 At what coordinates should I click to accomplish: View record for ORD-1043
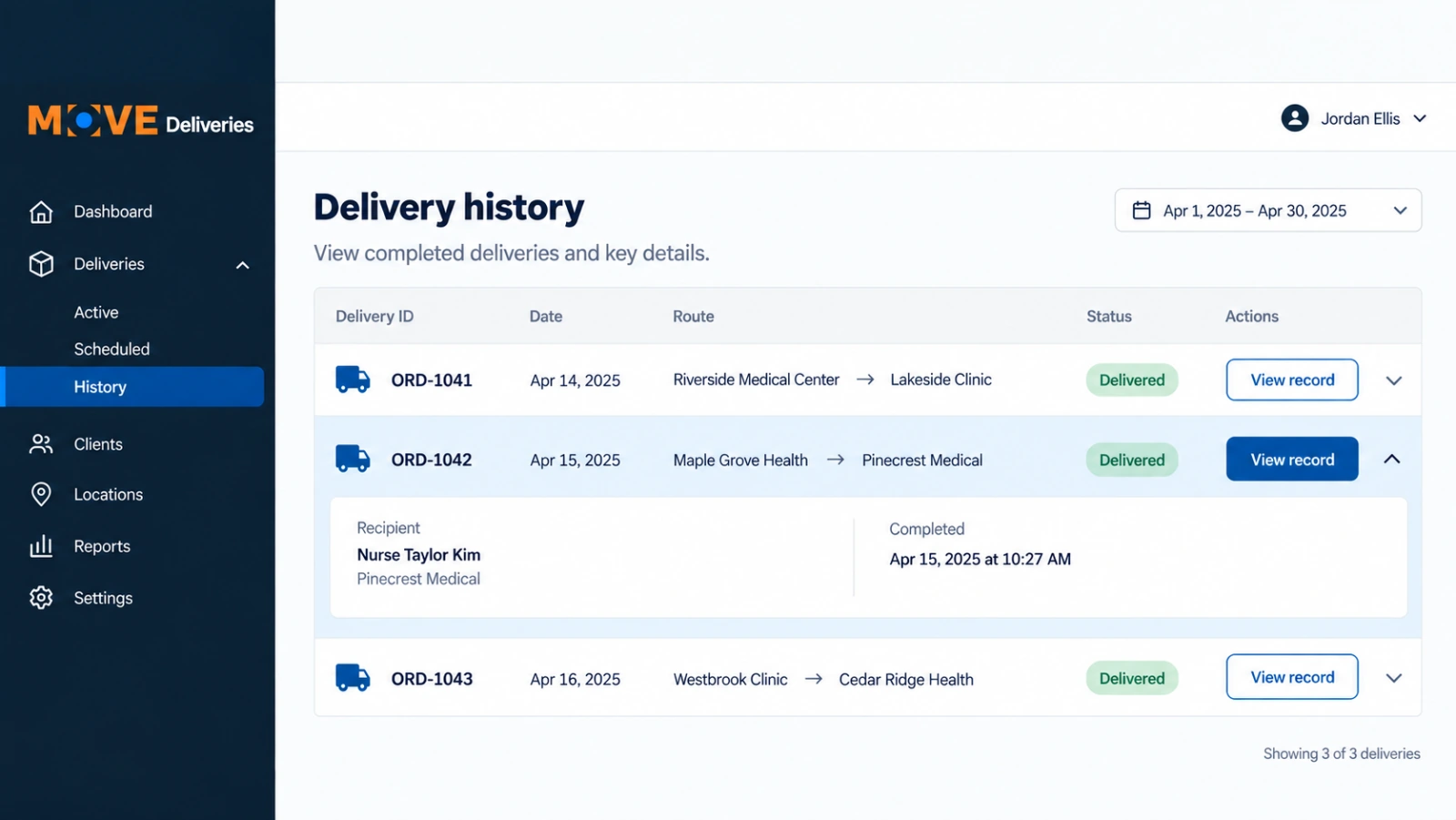coord(1292,676)
